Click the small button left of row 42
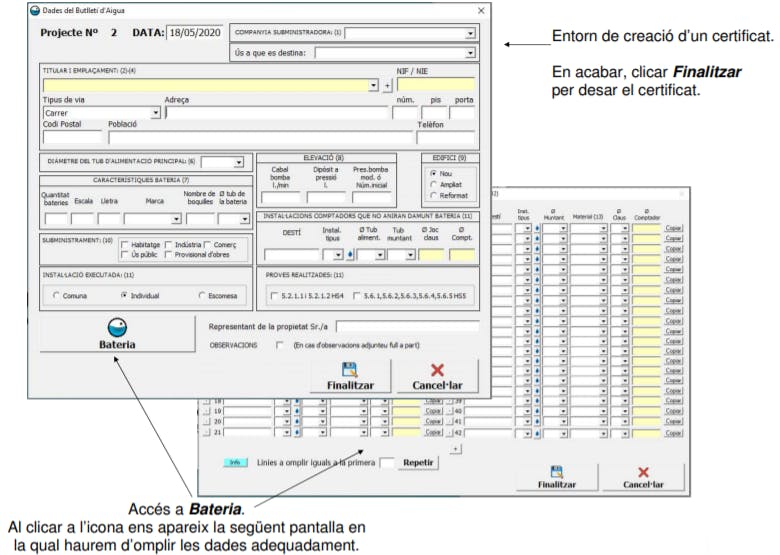Screen dimensions: 780x555 [x=449, y=433]
